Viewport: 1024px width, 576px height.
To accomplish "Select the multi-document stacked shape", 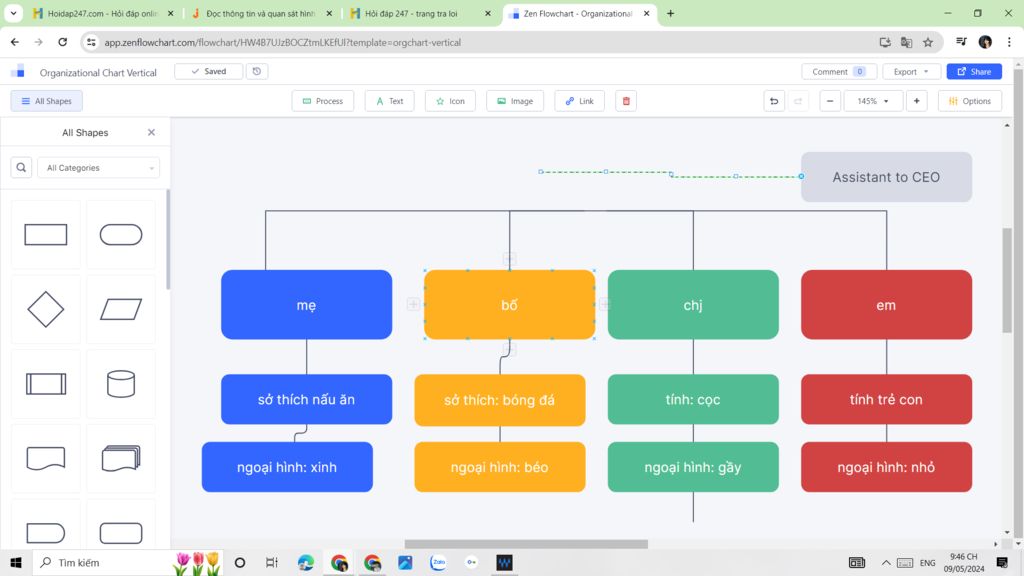I will pos(121,459).
